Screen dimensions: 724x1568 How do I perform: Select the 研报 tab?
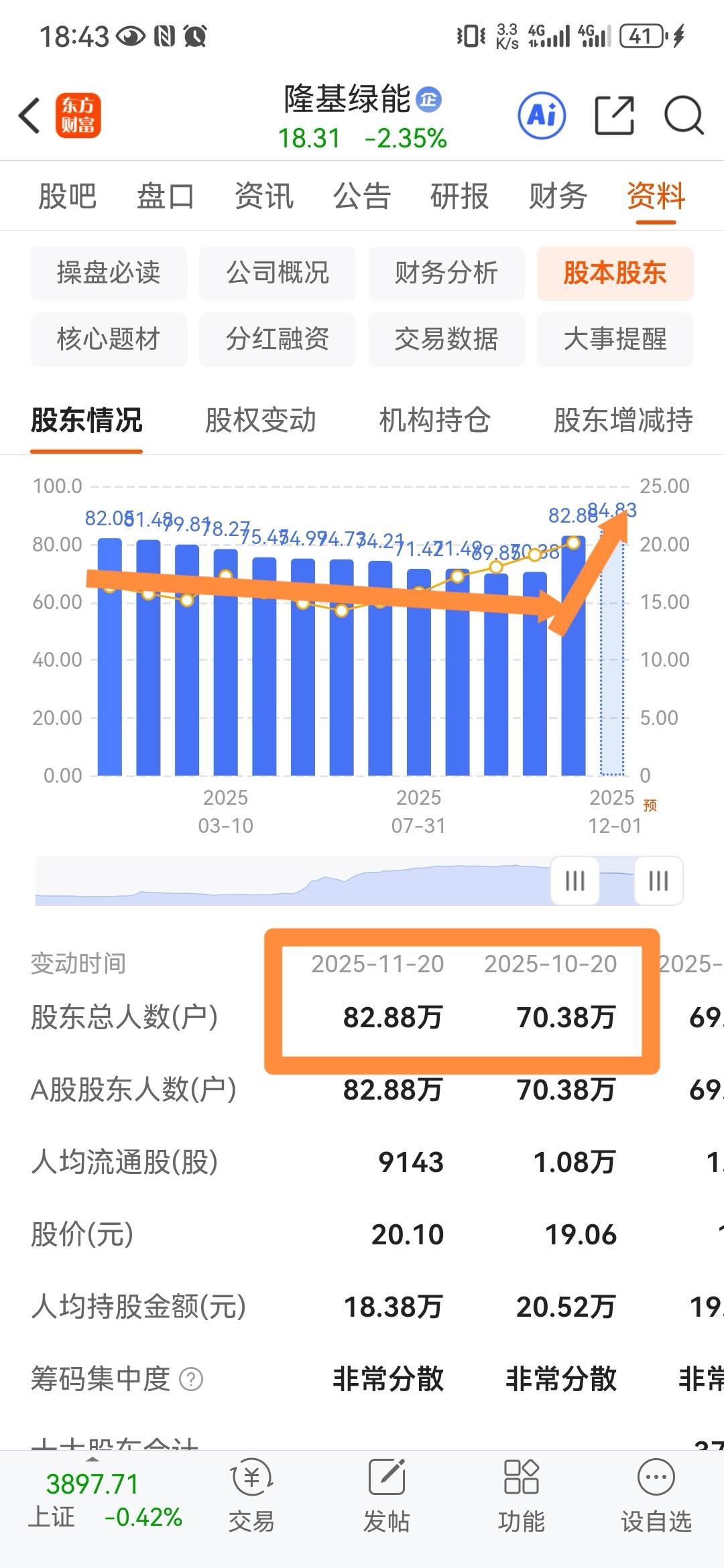459,196
